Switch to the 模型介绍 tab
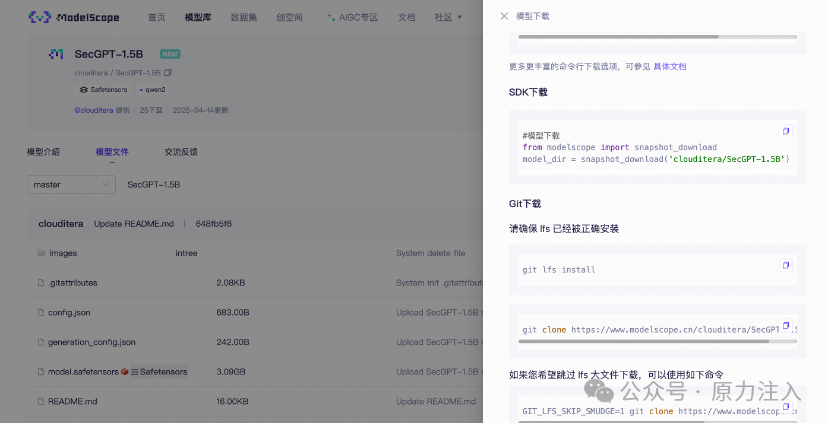 coord(43,152)
